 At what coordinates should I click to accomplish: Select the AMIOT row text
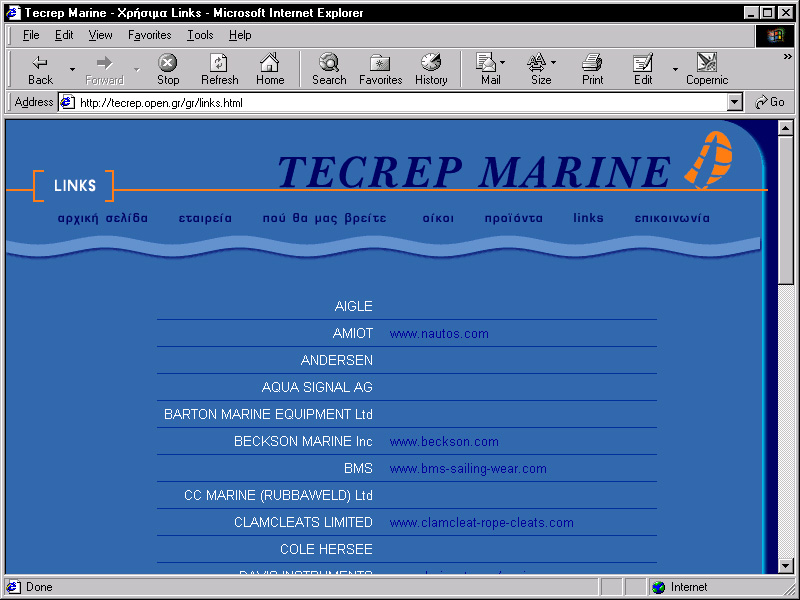(x=353, y=334)
